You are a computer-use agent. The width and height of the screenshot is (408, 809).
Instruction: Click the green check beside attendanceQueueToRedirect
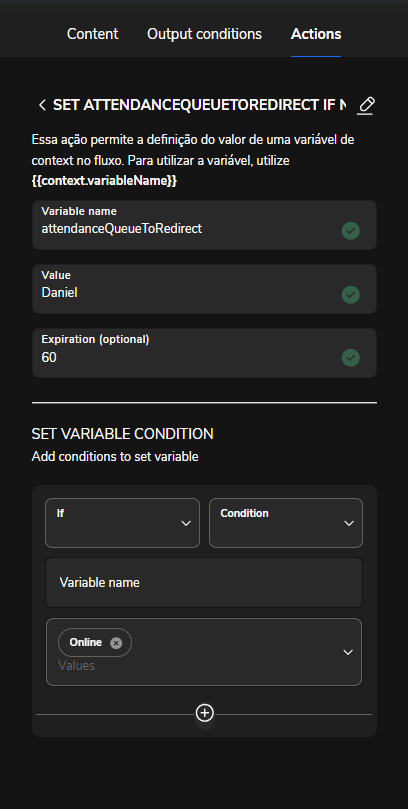(351, 231)
